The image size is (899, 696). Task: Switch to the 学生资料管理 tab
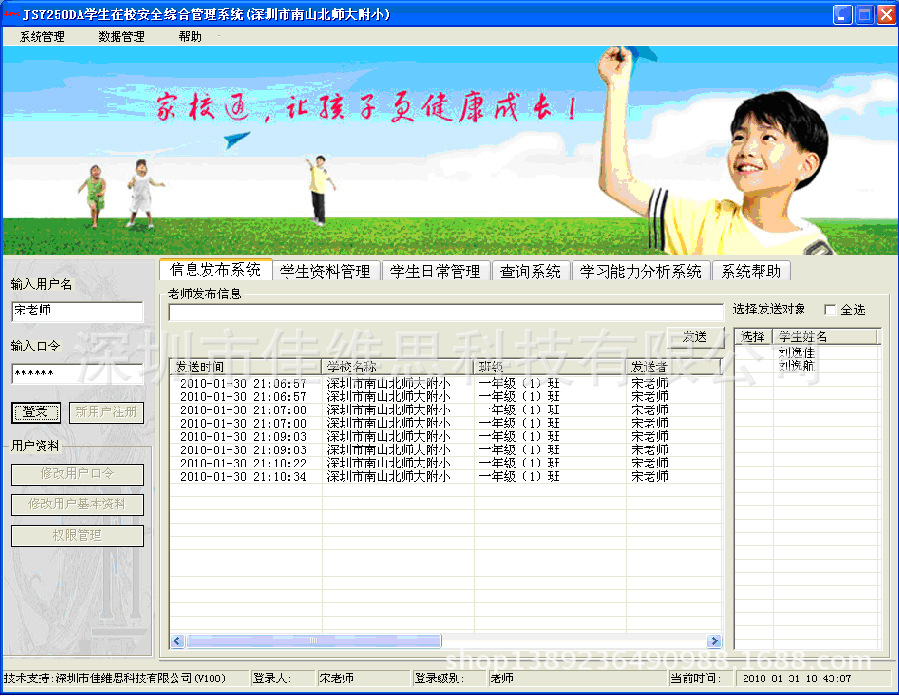[325, 271]
